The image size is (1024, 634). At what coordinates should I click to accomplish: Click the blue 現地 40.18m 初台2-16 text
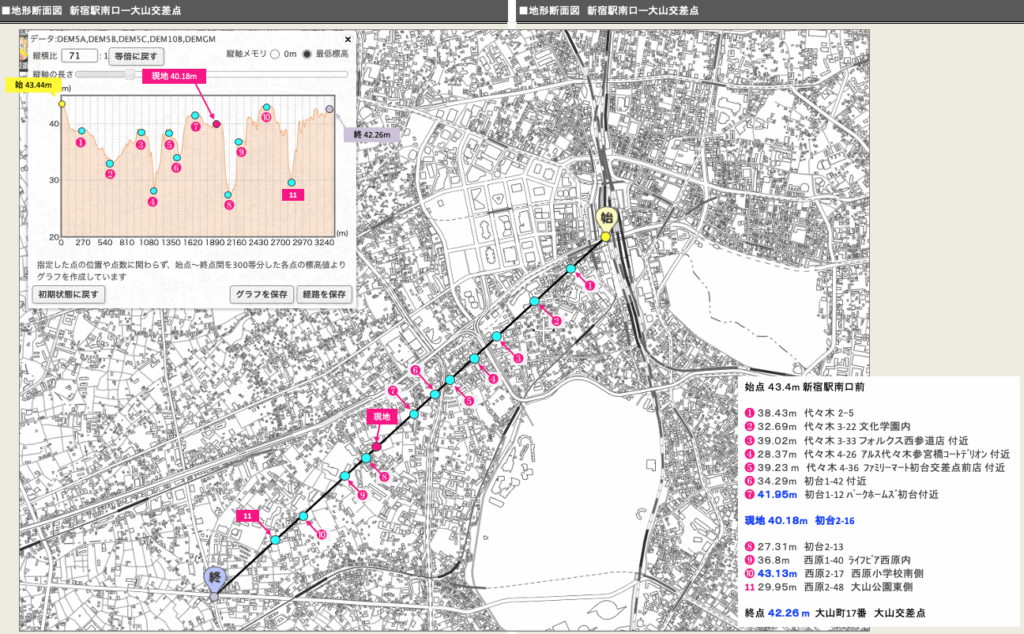pyautogui.click(x=800, y=521)
